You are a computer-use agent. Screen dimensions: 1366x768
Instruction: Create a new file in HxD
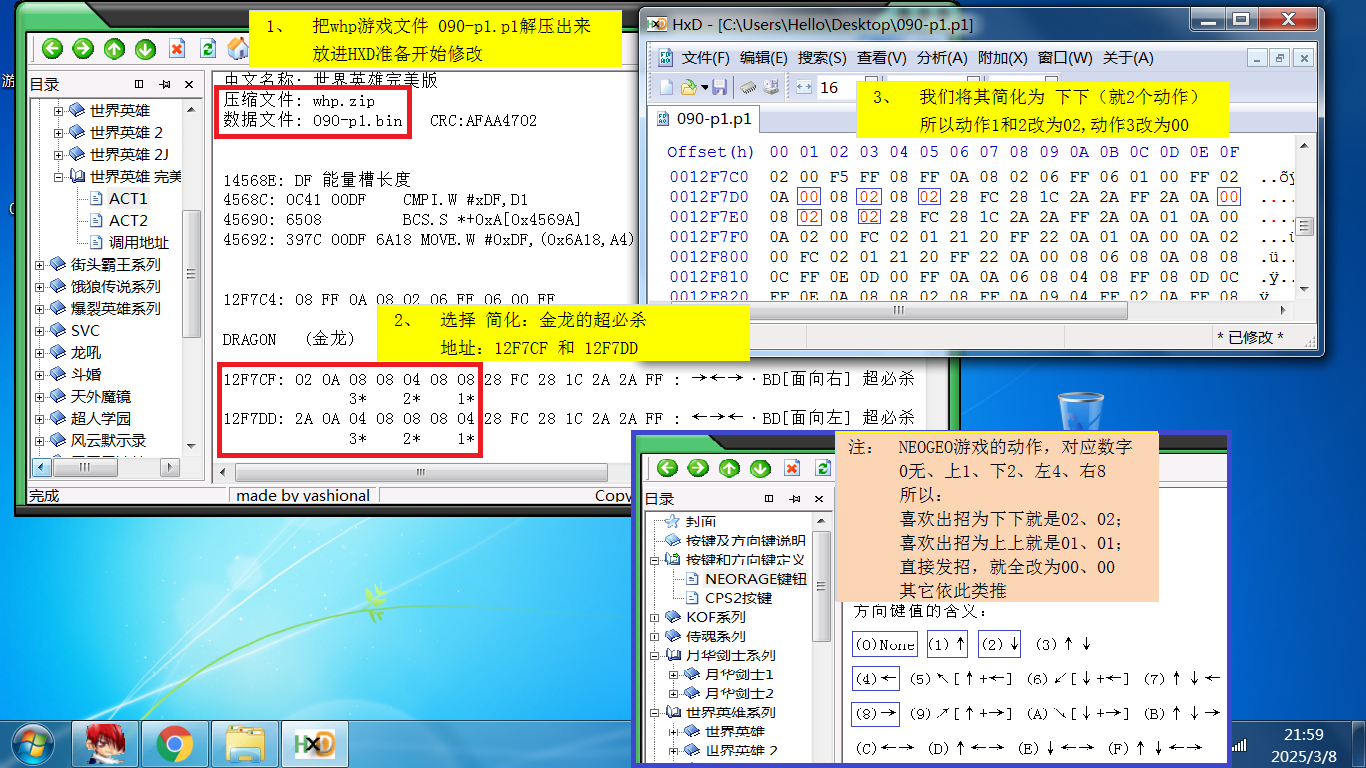pos(664,87)
